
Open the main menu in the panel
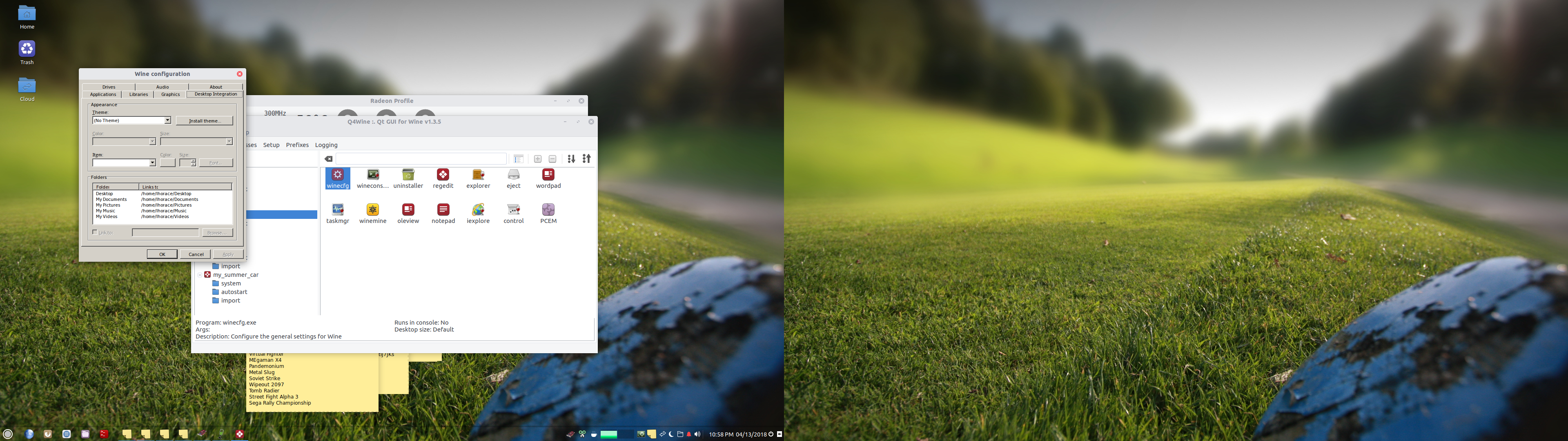click(8, 434)
